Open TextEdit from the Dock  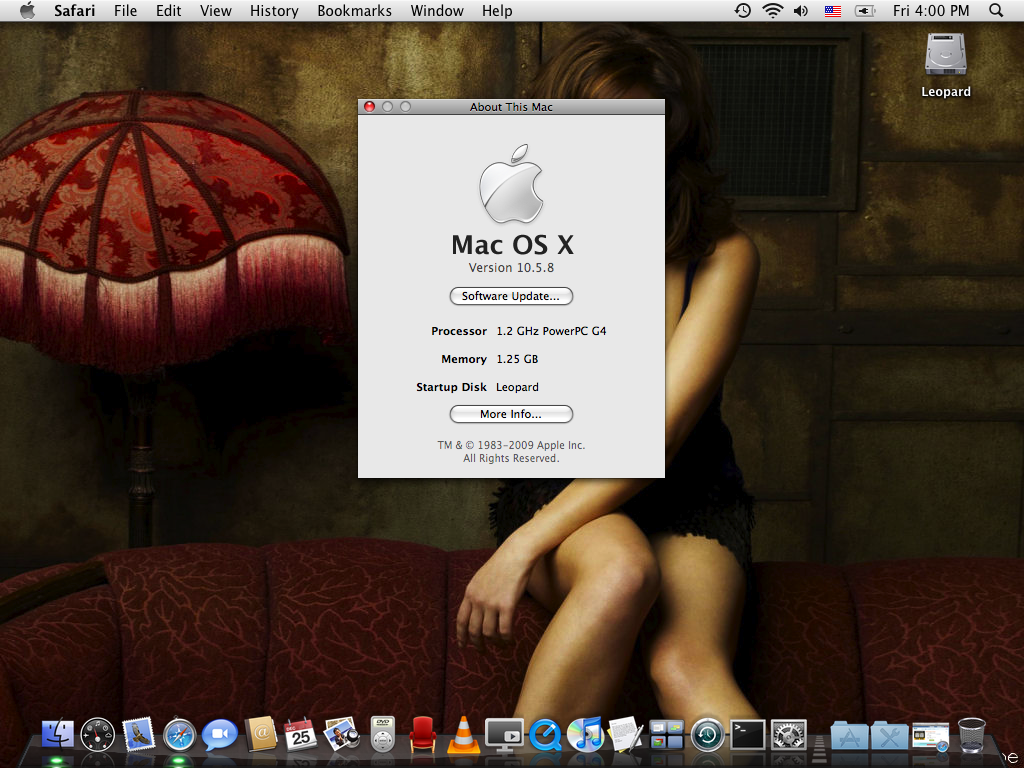[625, 735]
